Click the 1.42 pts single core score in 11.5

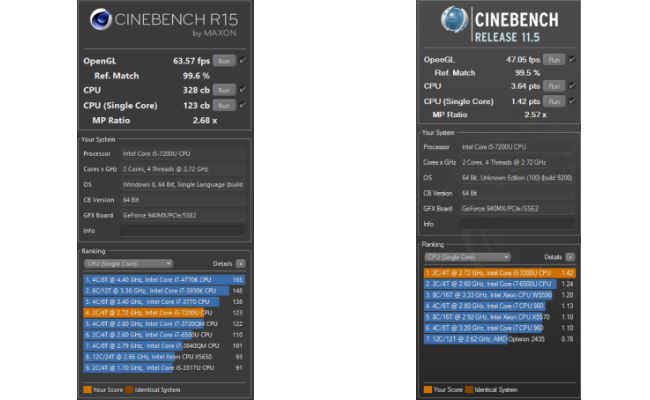coord(525,102)
